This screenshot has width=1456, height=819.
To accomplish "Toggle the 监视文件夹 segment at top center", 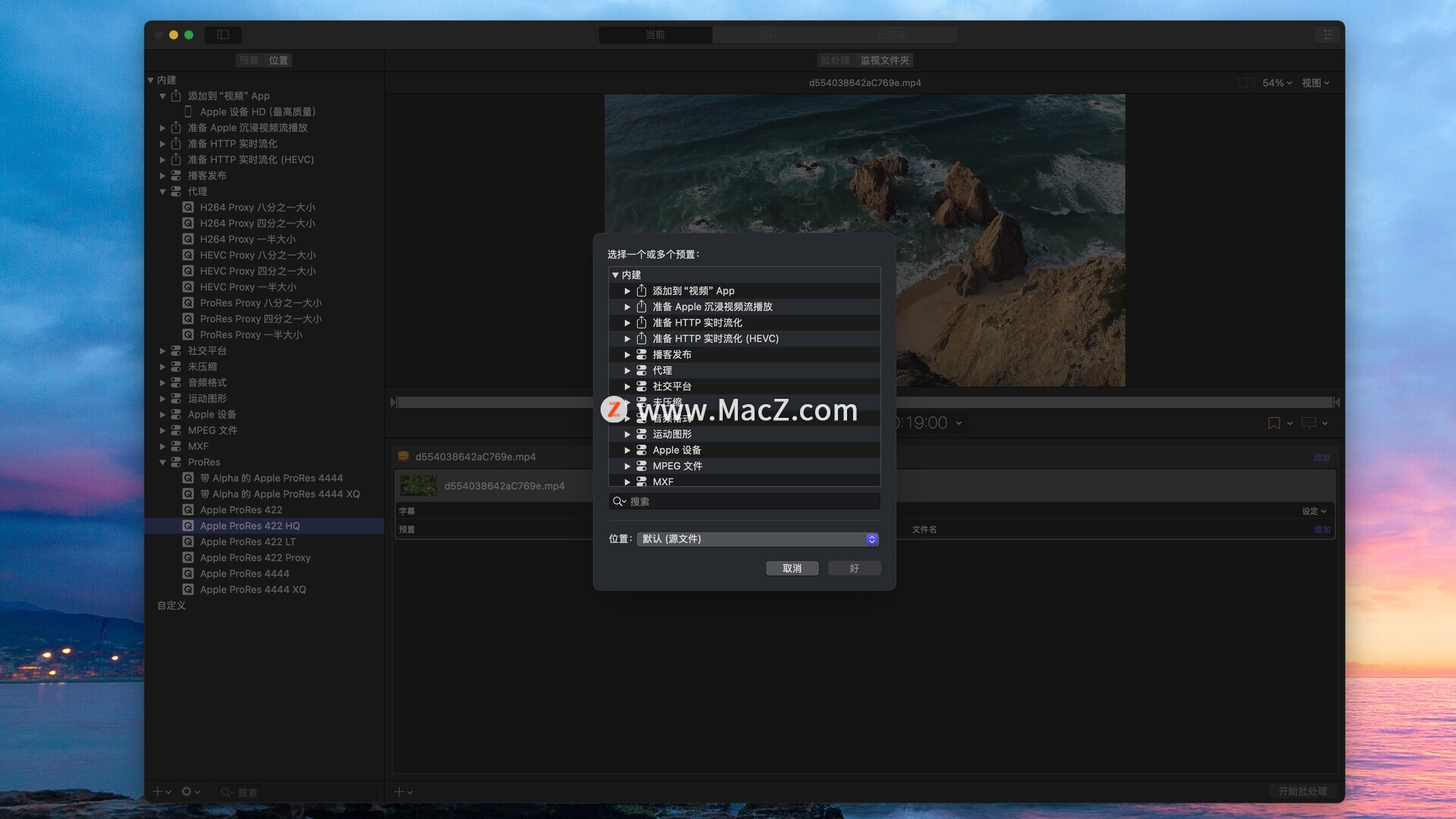I will (884, 60).
